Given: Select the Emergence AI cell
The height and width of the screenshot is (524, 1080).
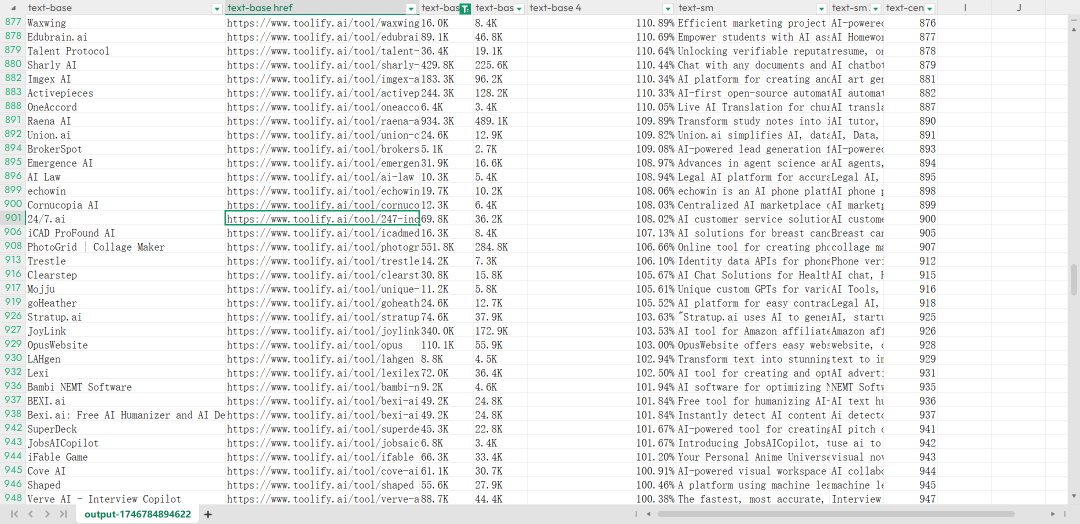Looking at the screenshot, I should click(125, 163).
